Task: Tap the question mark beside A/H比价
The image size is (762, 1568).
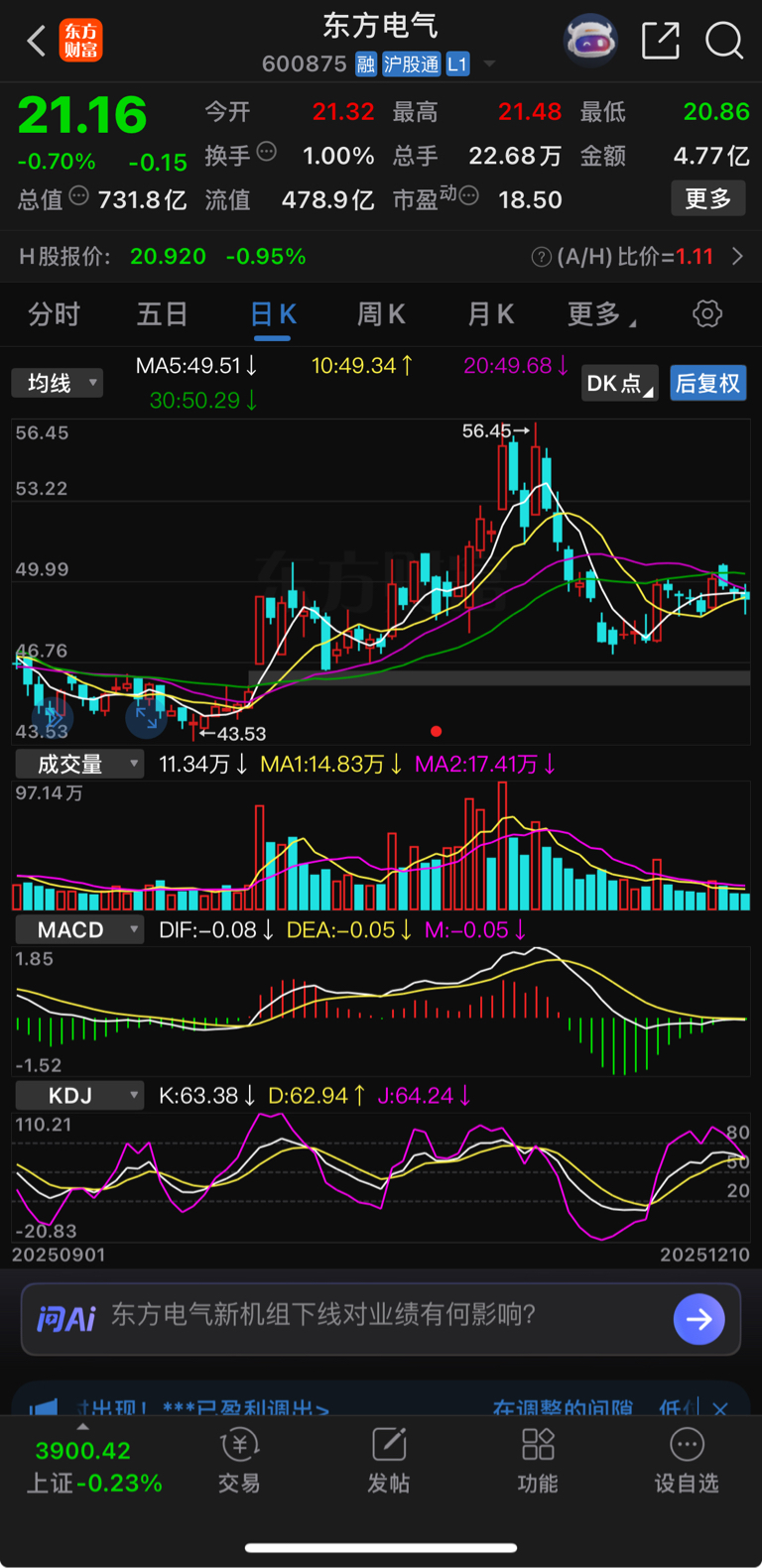Action: (x=542, y=258)
